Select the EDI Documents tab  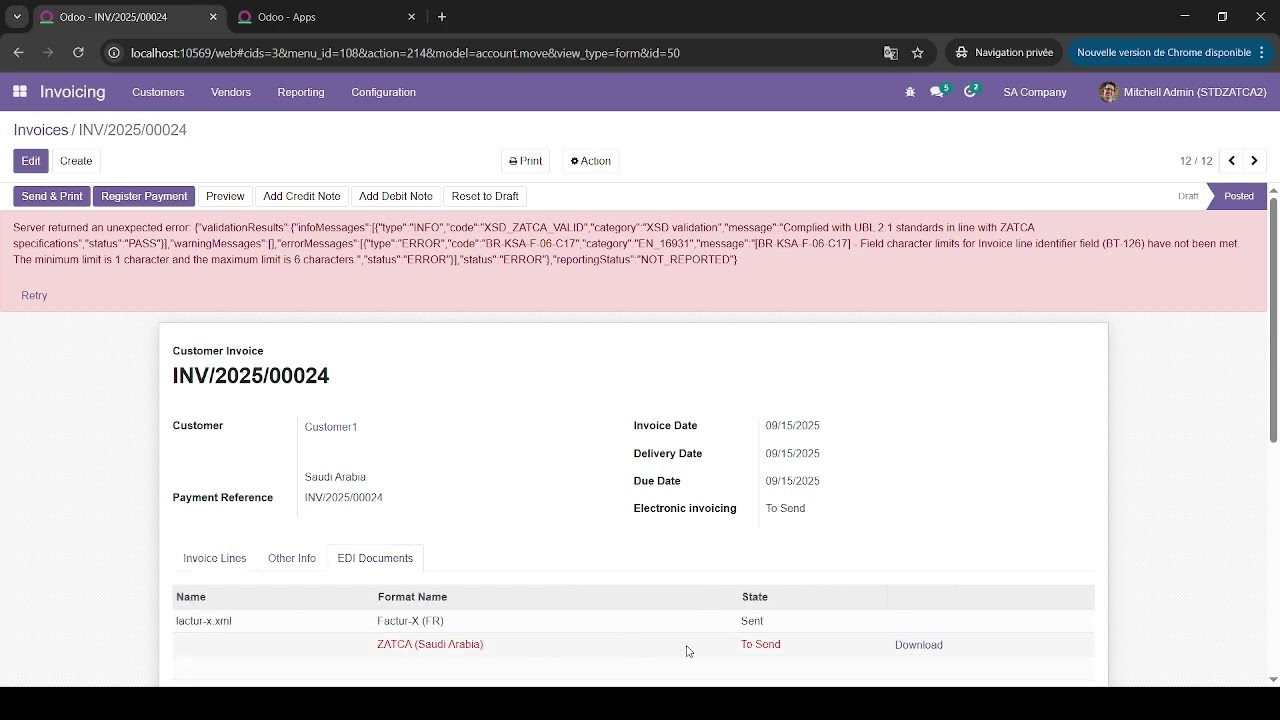point(375,558)
